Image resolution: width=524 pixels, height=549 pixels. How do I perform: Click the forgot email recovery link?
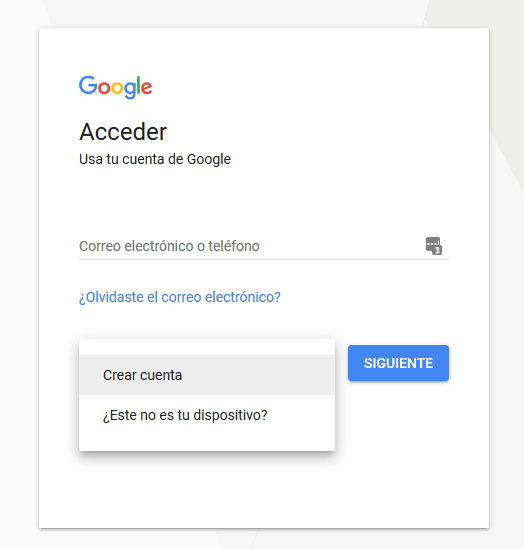pos(180,297)
